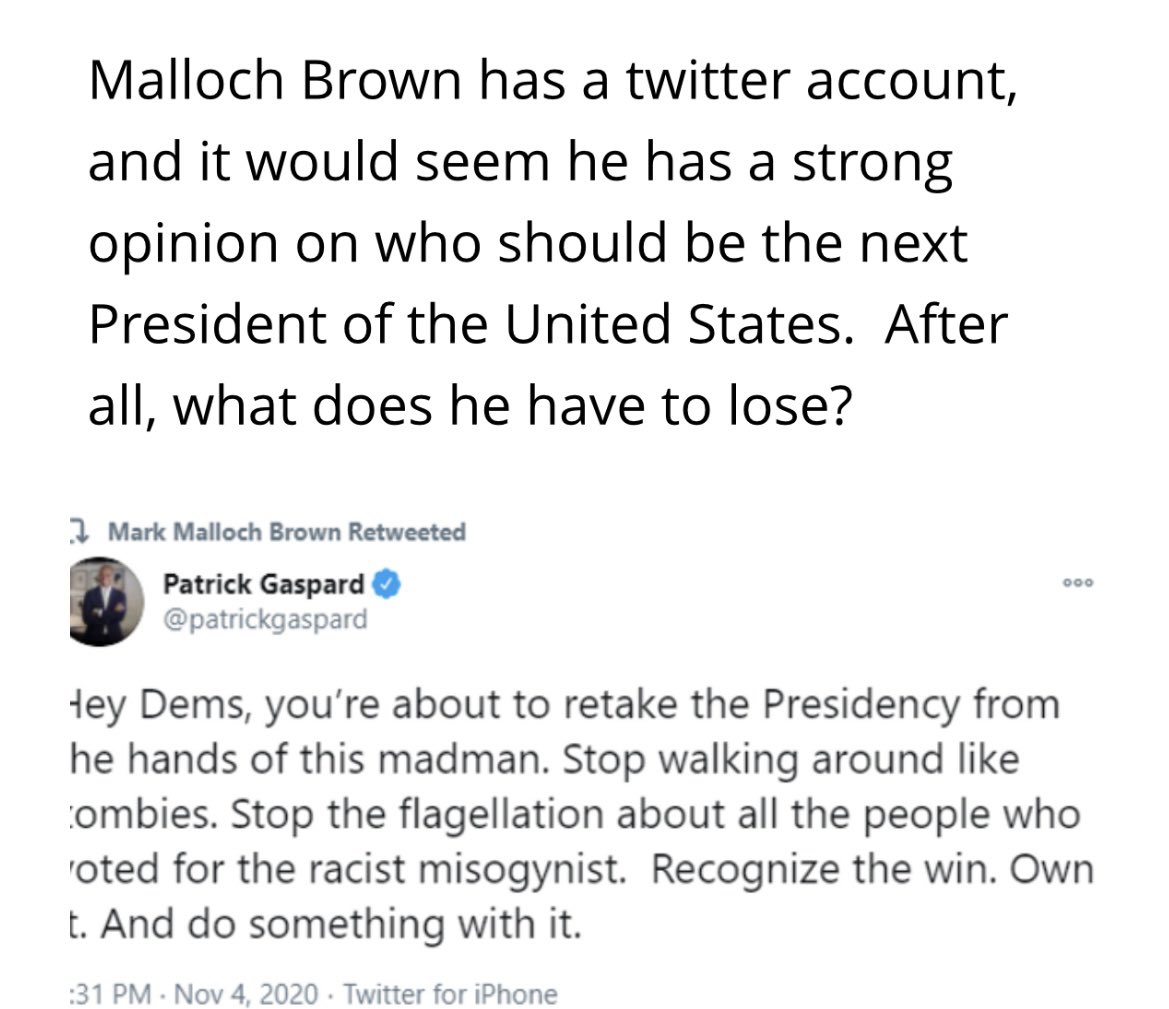Click the blue verified badge
Viewport: 1169px width, 1009px height.
pos(388,583)
